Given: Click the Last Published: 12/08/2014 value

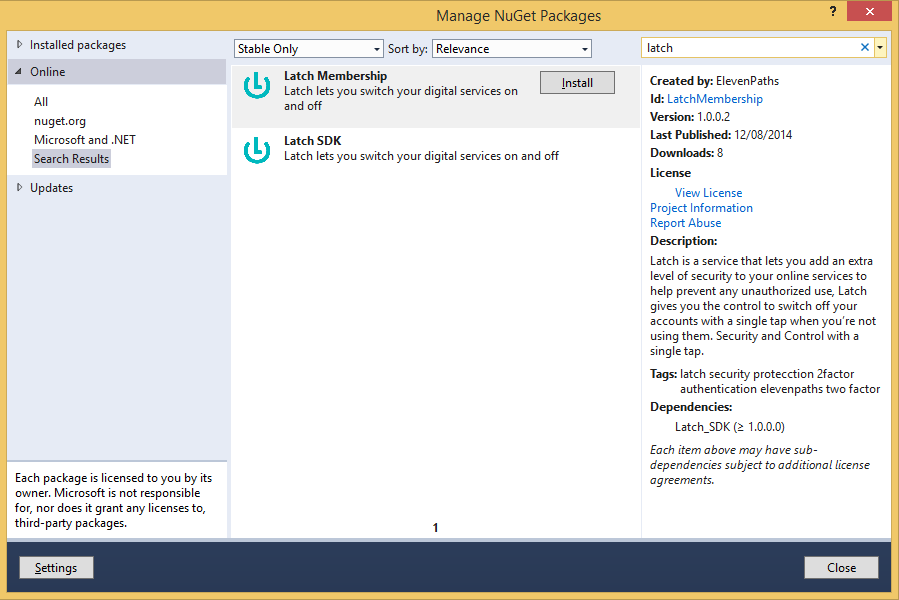Looking at the screenshot, I should coord(763,135).
